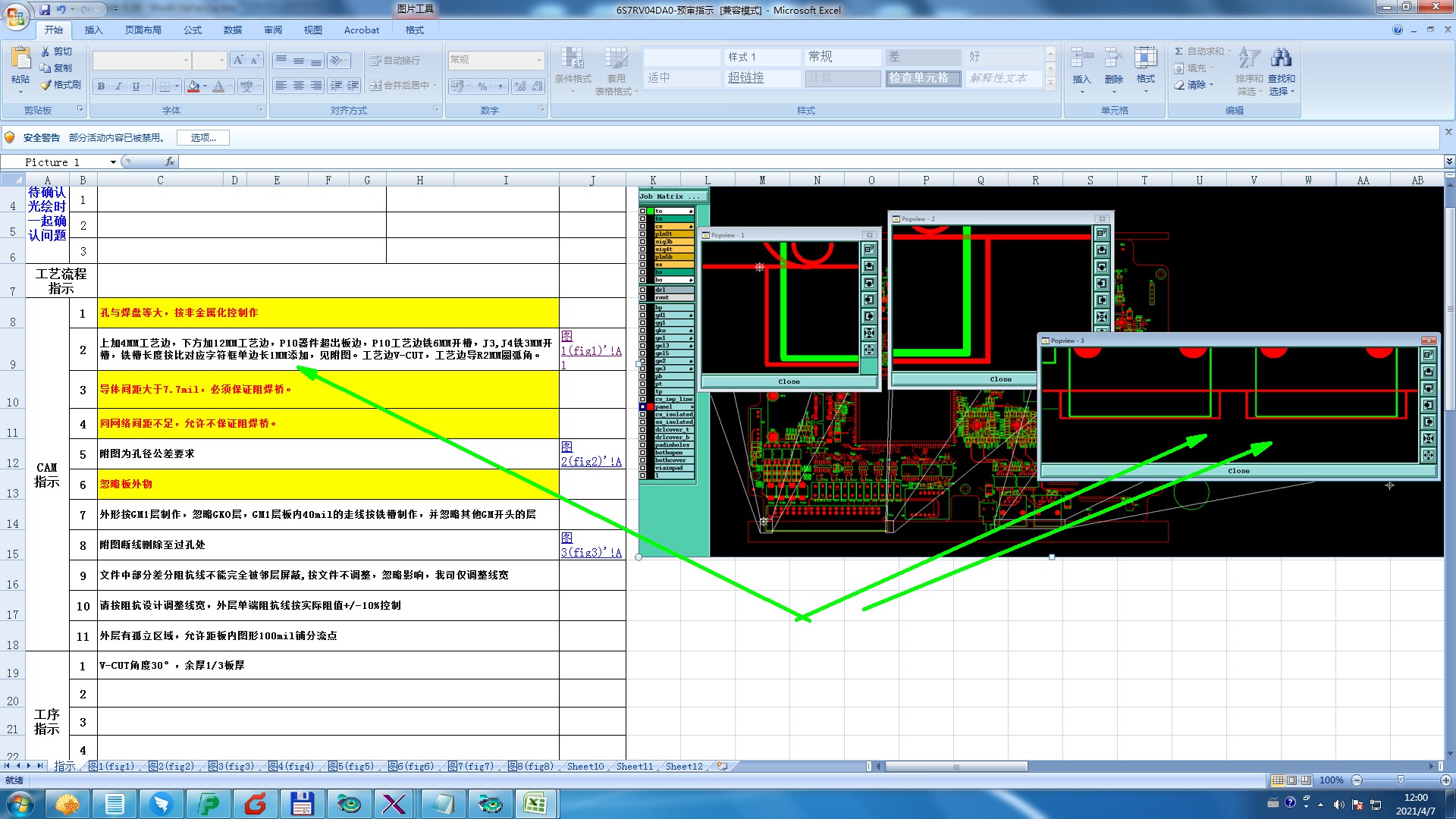Cut the selection with 剪切
The width and height of the screenshot is (1456, 819).
pos(57,52)
